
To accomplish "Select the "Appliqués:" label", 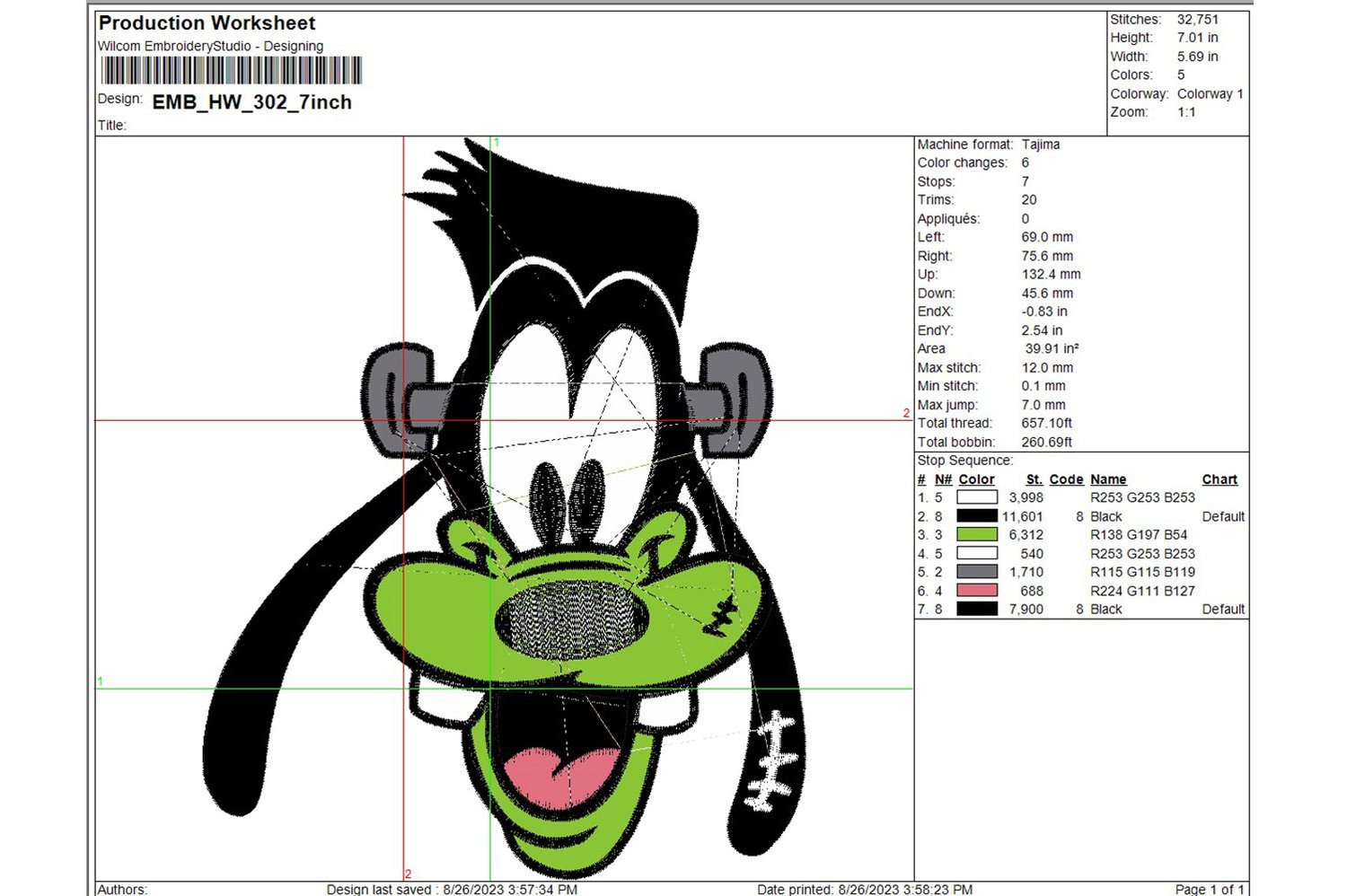I will click(949, 219).
